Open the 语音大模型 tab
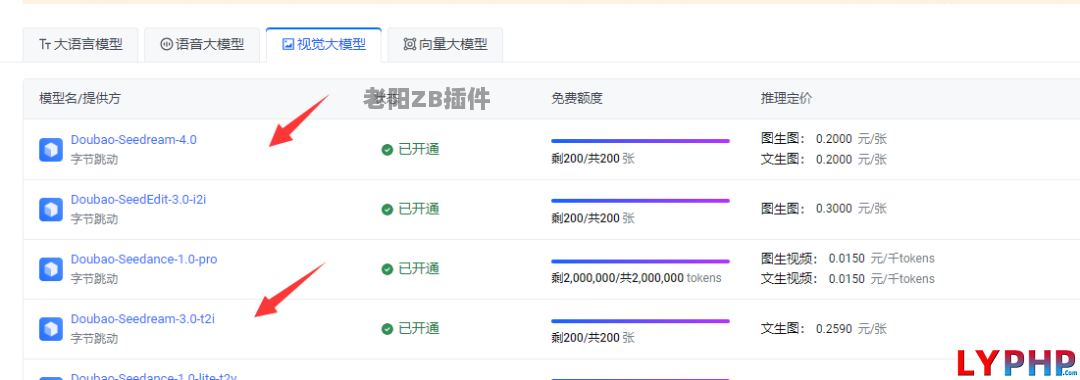This screenshot has width=1080, height=380. tap(202, 45)
